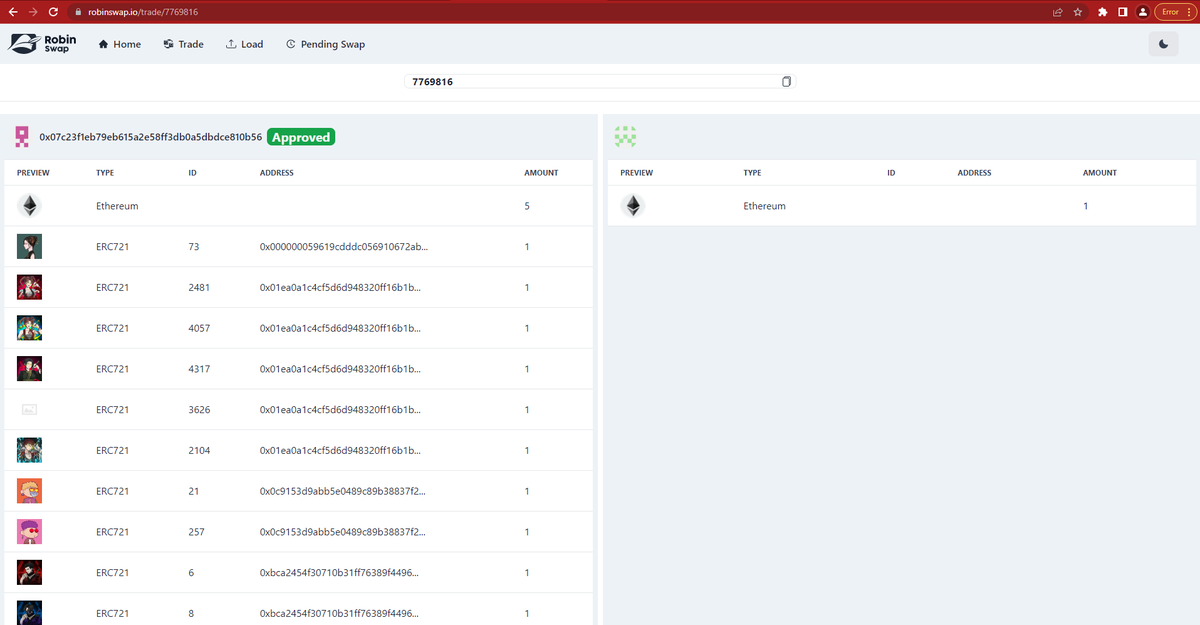Image resolution: width=1200 pixels, height=625 pixels.
Task: Bookmark this page with star icon
Action: pyautogui.click(x=1077, y=12)
